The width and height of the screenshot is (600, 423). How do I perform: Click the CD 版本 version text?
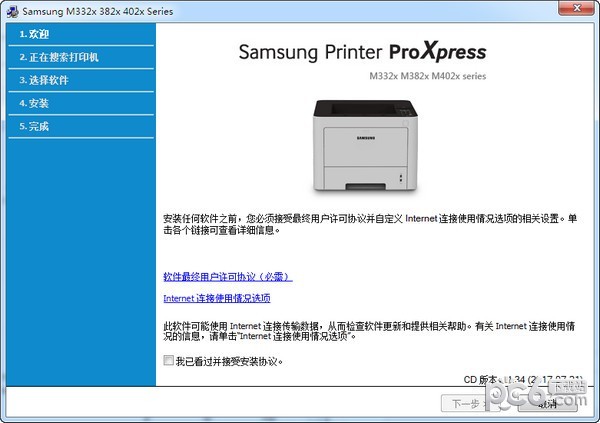point(523,379)
